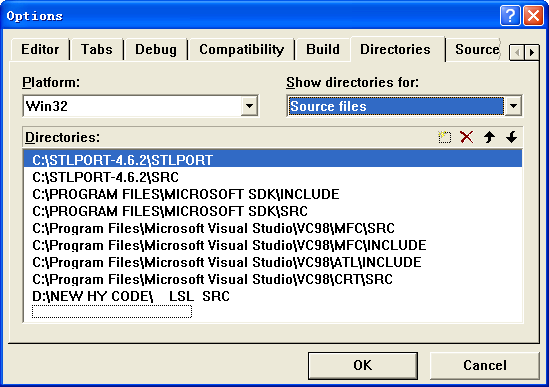Open the Build tab

coord(323,49)
